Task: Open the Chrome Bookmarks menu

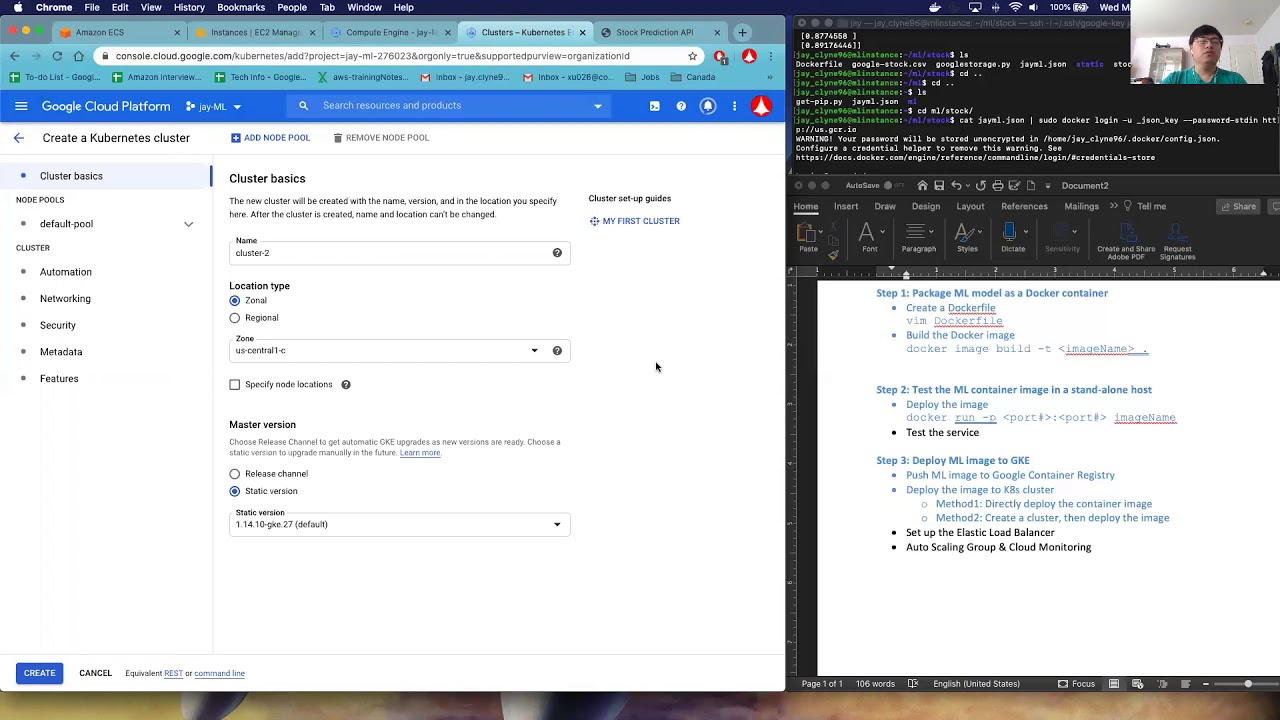Action: tap(241, 7)
